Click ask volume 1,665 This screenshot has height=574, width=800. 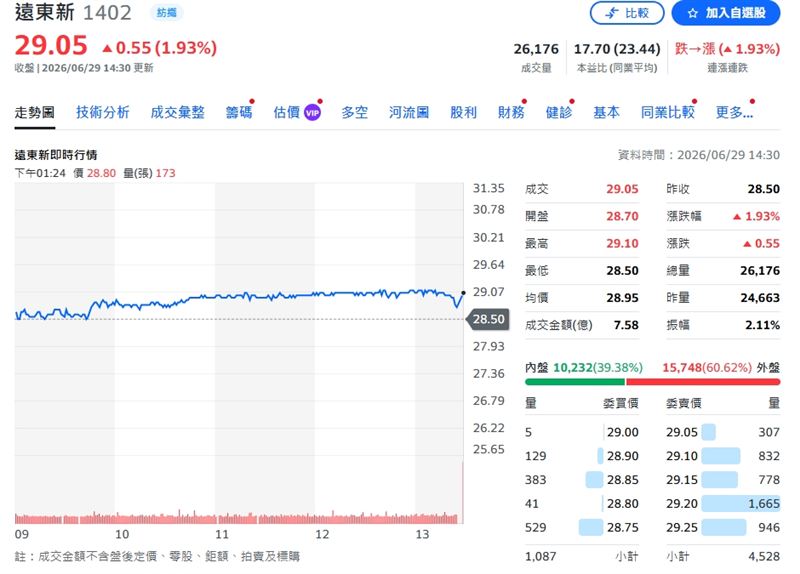click(764, 504)
